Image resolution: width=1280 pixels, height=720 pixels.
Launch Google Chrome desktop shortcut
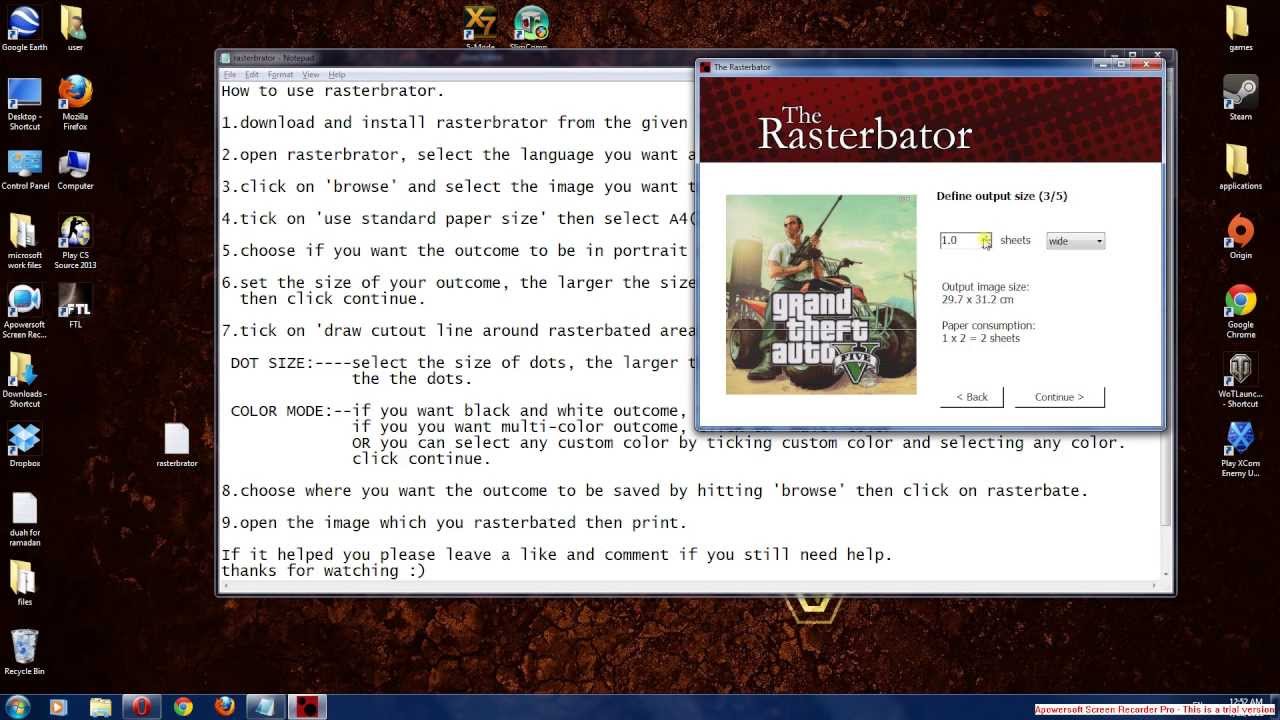1240,311
